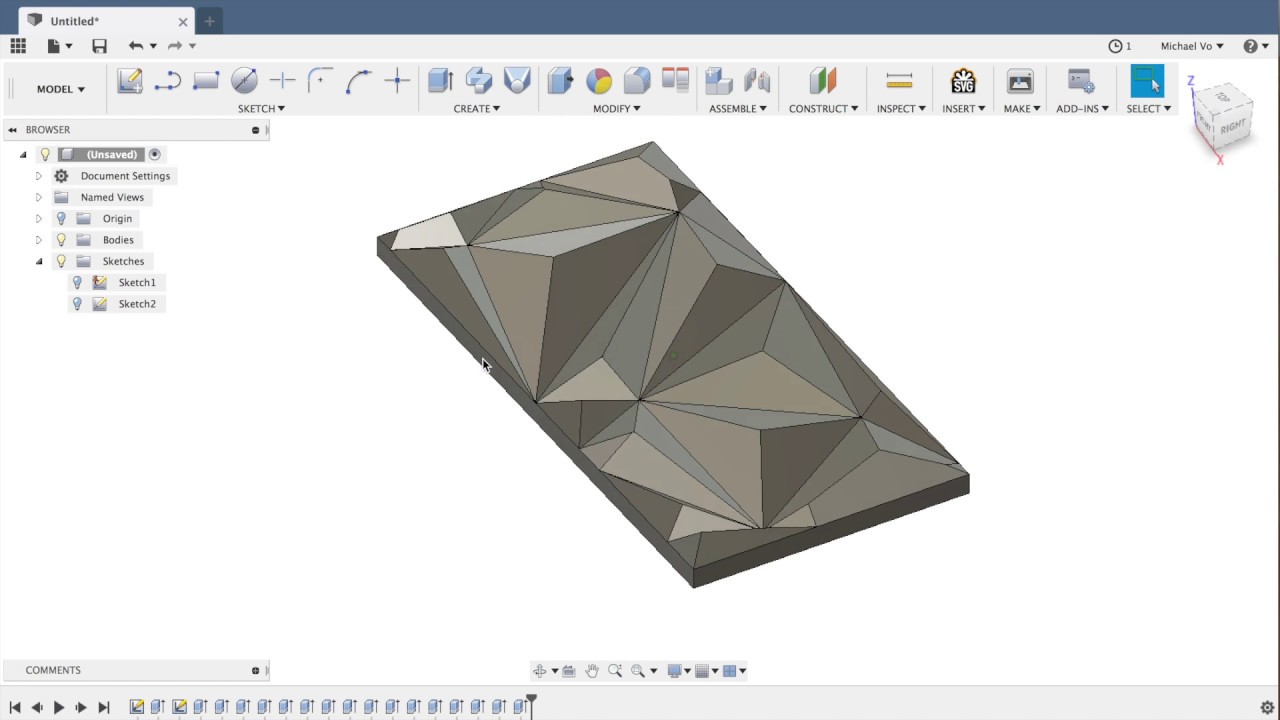Image resolution: width=1280 pixels, height=720 pixels.
Task: Click the Add-Ins scripts icon
Action: pos(1081,81)
